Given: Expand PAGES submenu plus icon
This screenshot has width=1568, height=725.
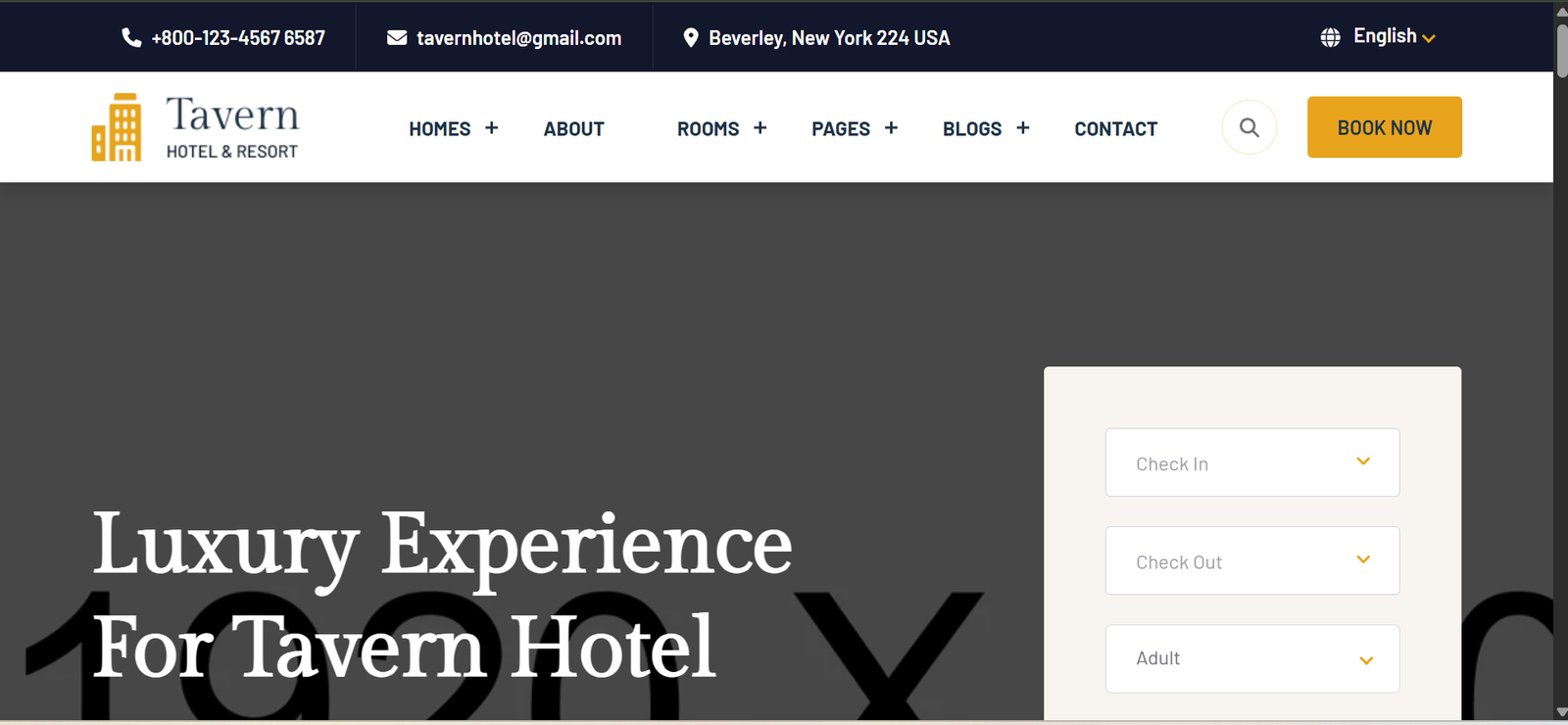Looking at the screenshot, I should (x=891, y=128).
